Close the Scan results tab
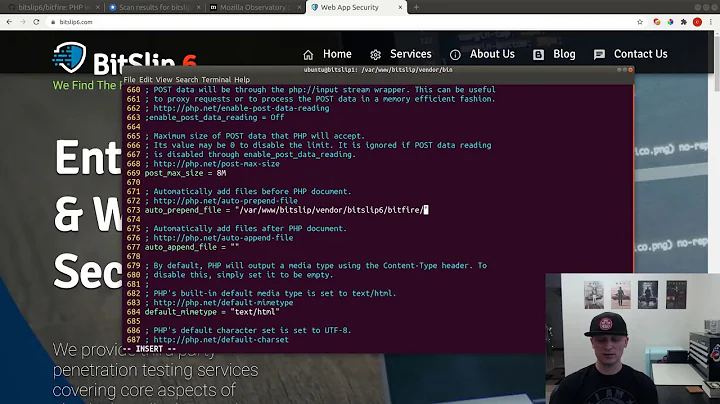 tap(198, 7)
